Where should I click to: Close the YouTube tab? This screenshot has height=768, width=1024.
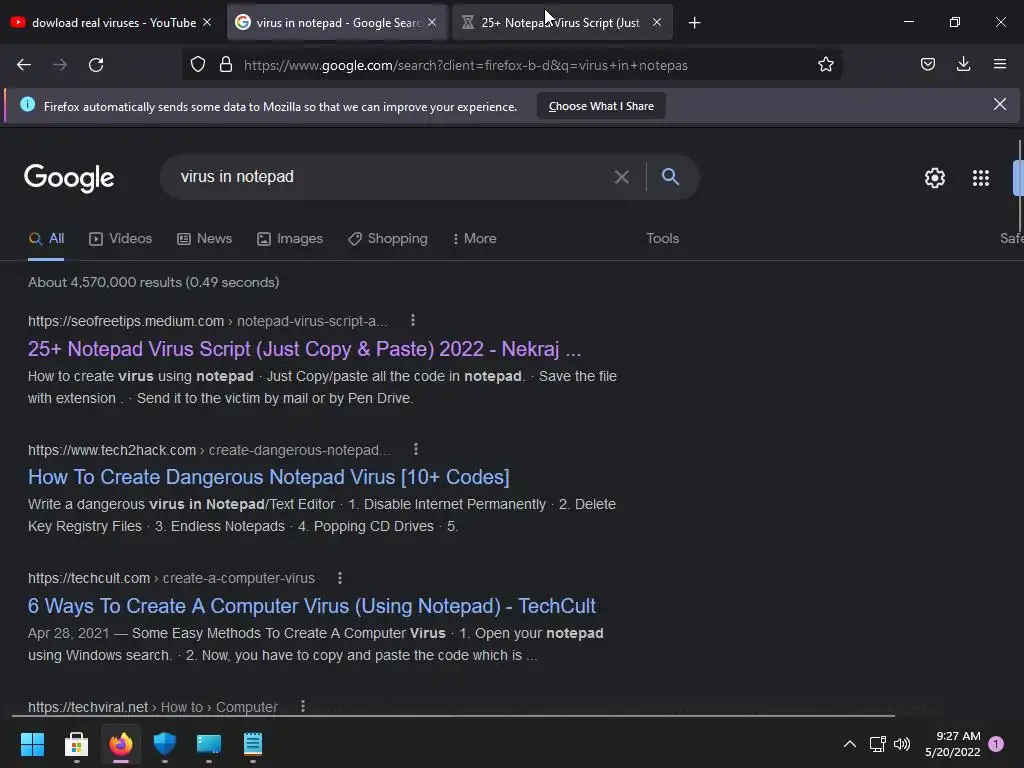[207, 22]
